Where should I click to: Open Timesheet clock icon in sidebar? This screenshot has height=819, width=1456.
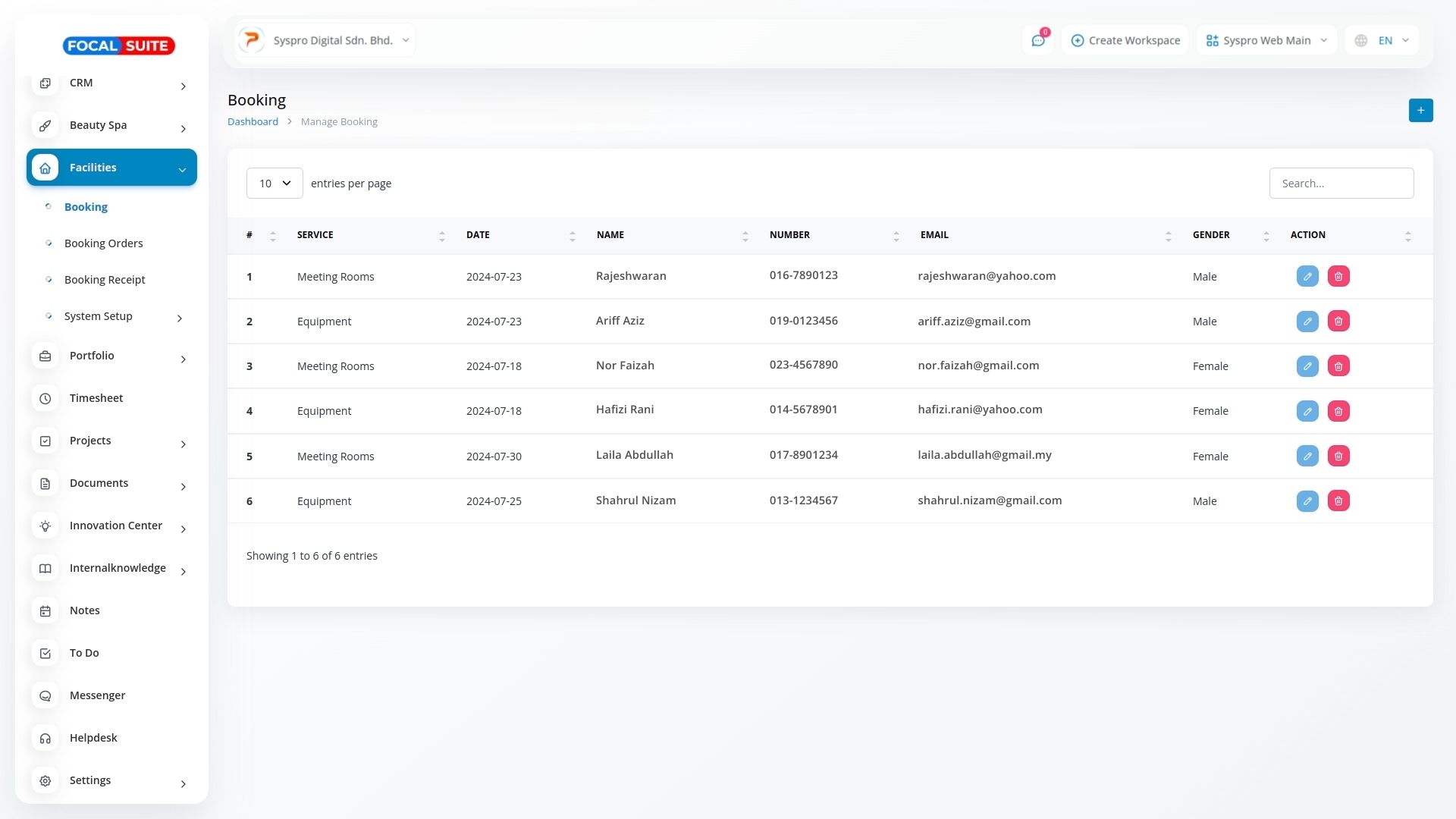click(x=45, y=399)
